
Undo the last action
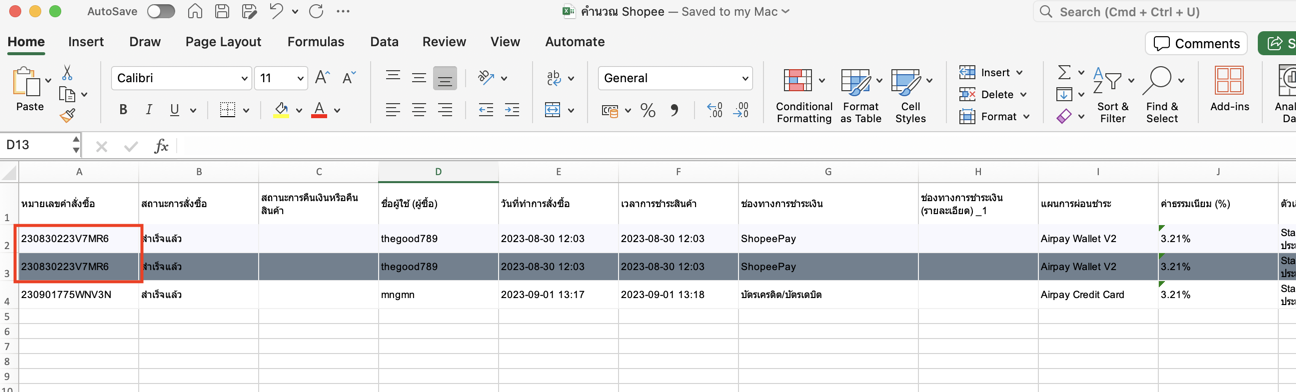[x=276, y=12]
